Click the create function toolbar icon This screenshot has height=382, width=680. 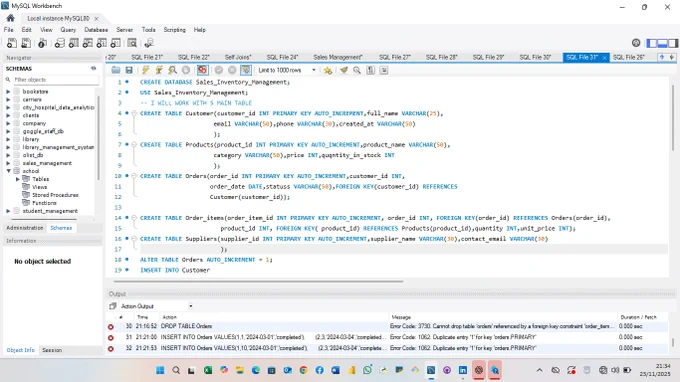115,43
